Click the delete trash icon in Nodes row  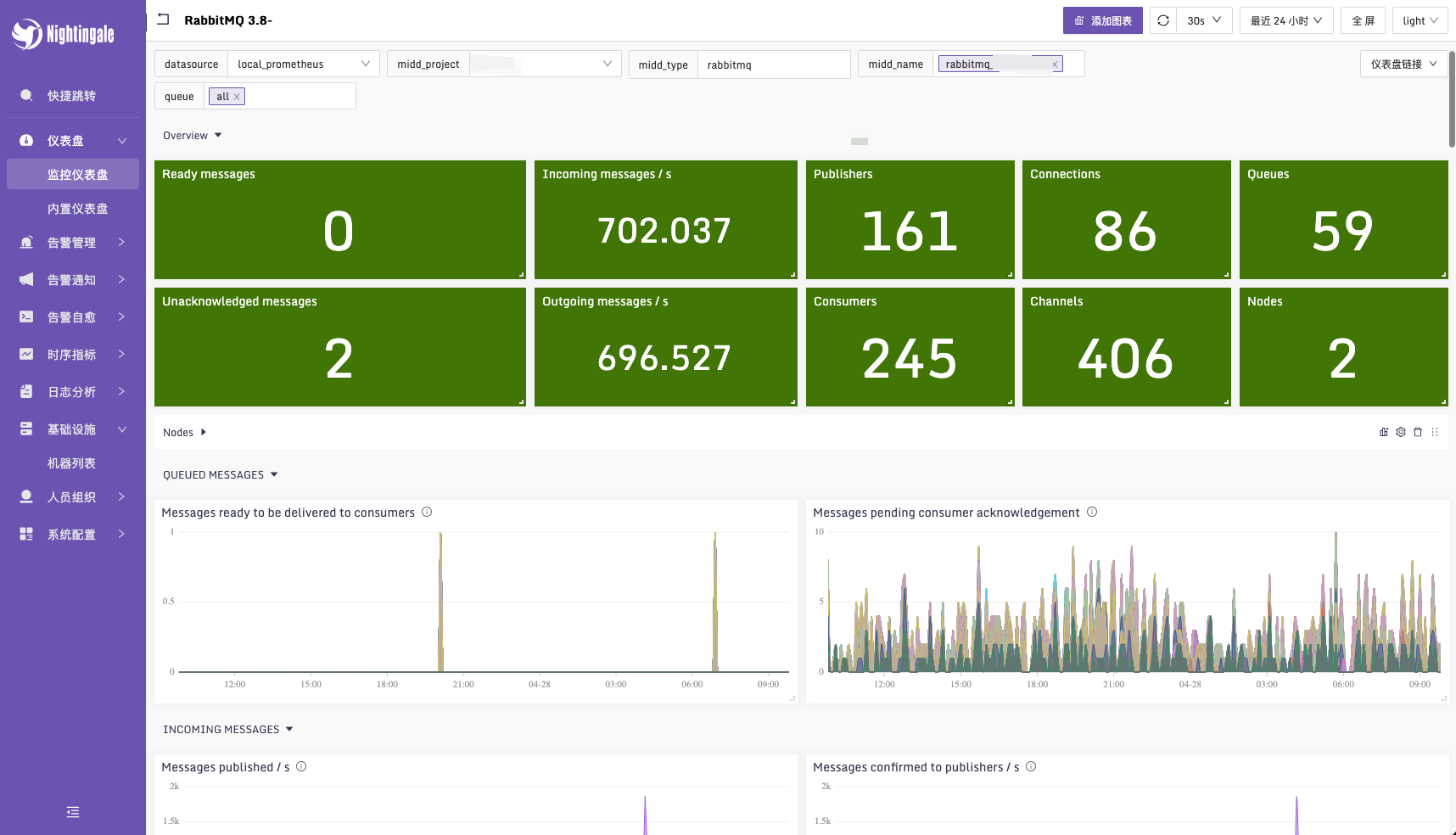1418,432
